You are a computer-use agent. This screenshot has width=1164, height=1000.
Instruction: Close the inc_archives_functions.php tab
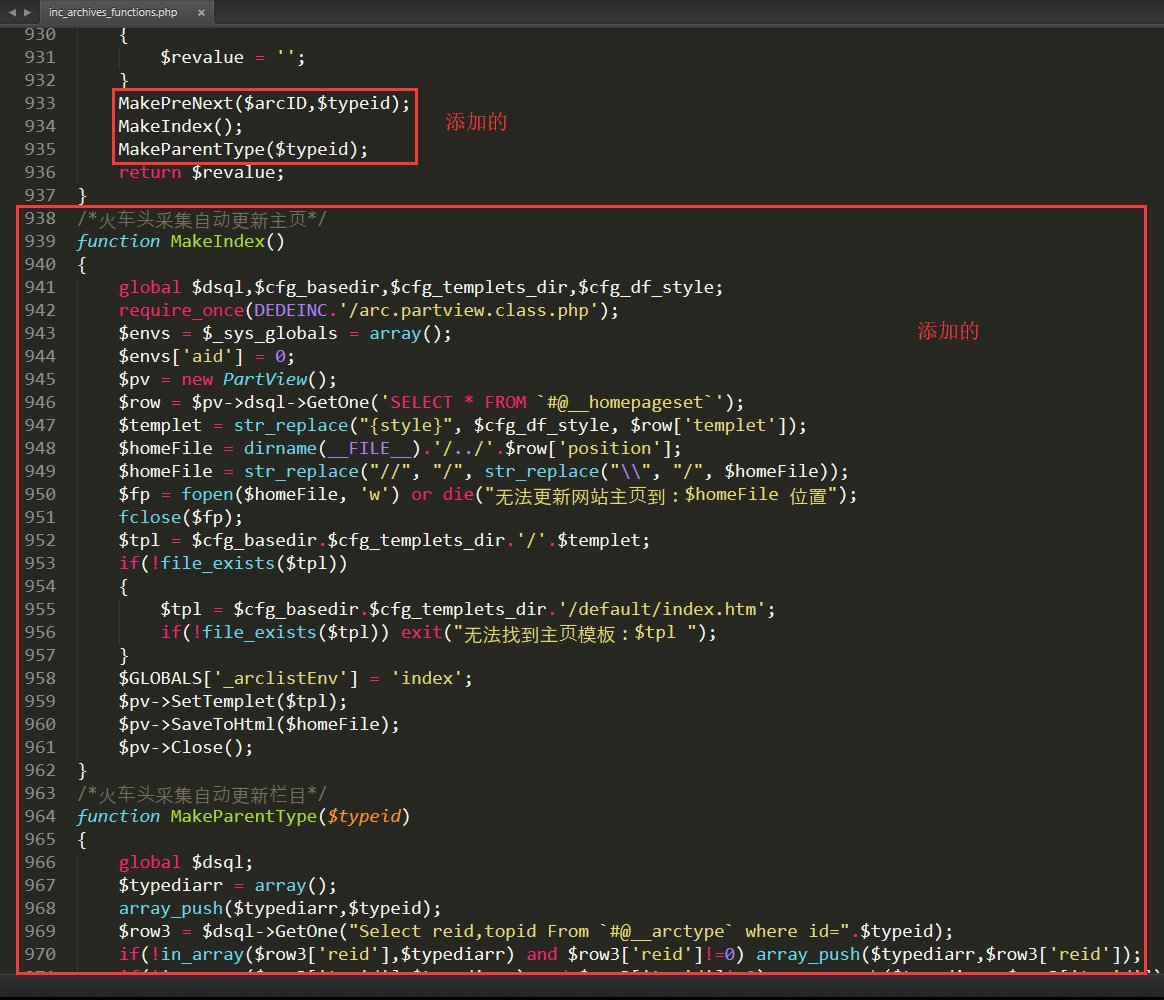coord(201,13)
